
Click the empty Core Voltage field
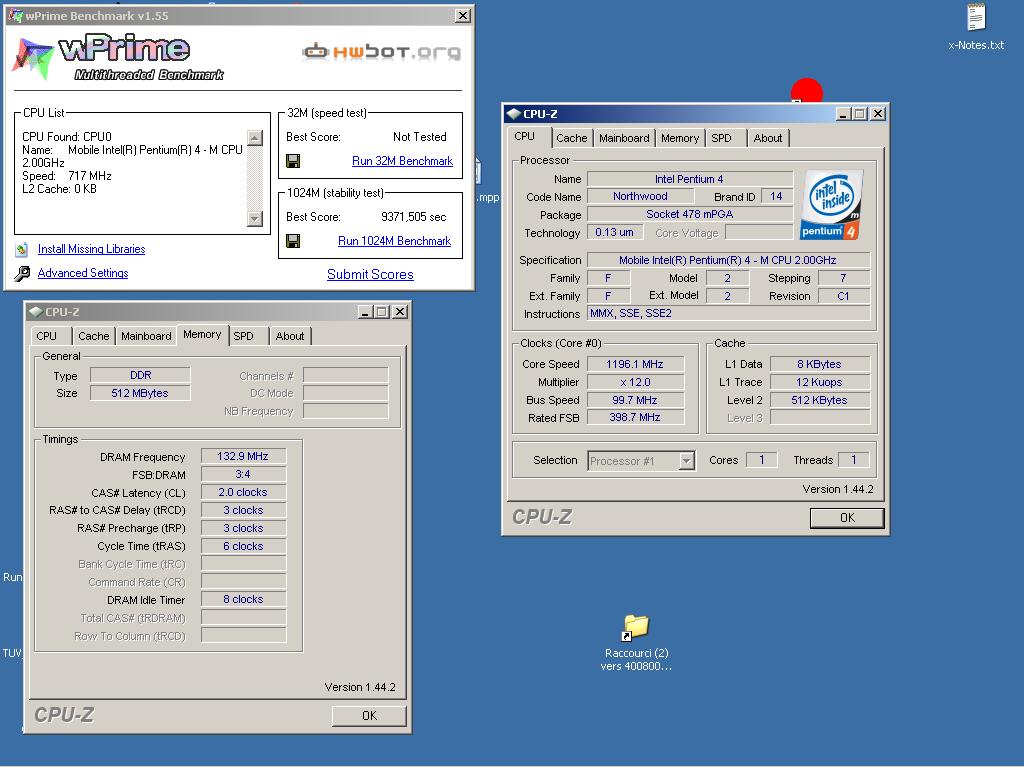pos(759,232)
